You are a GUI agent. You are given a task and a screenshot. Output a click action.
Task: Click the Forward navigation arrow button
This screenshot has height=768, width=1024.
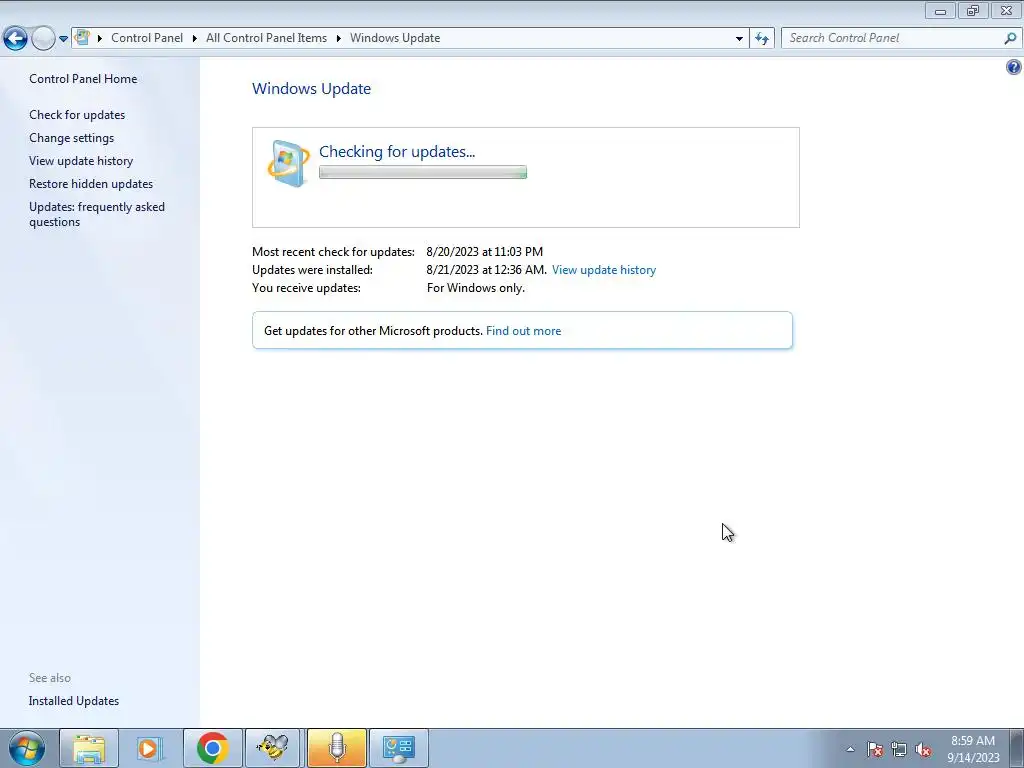[43, 39]
